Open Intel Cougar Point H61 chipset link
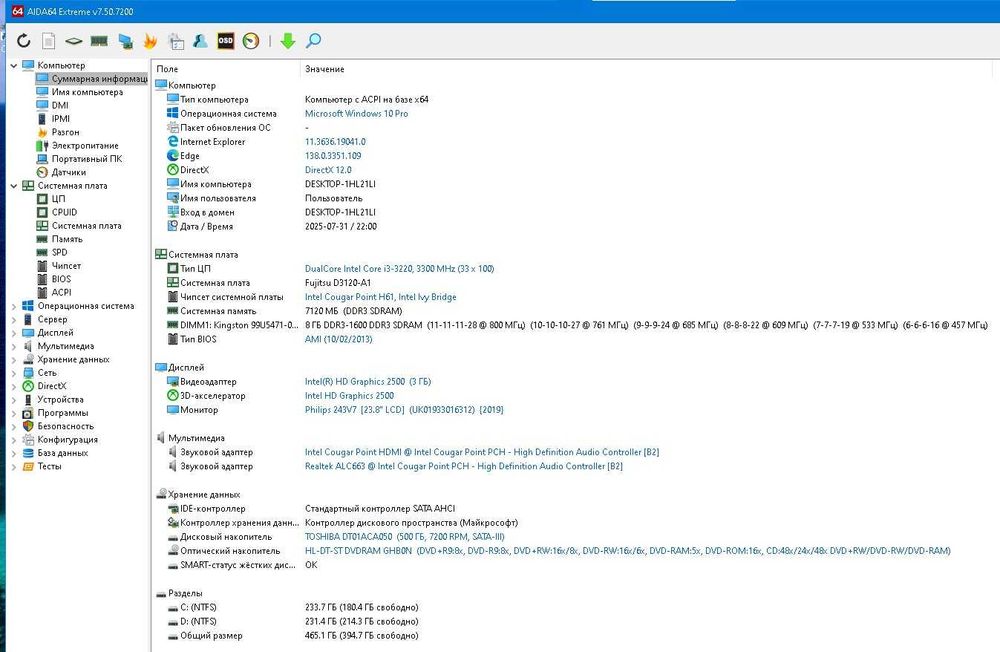 point(381,297)
